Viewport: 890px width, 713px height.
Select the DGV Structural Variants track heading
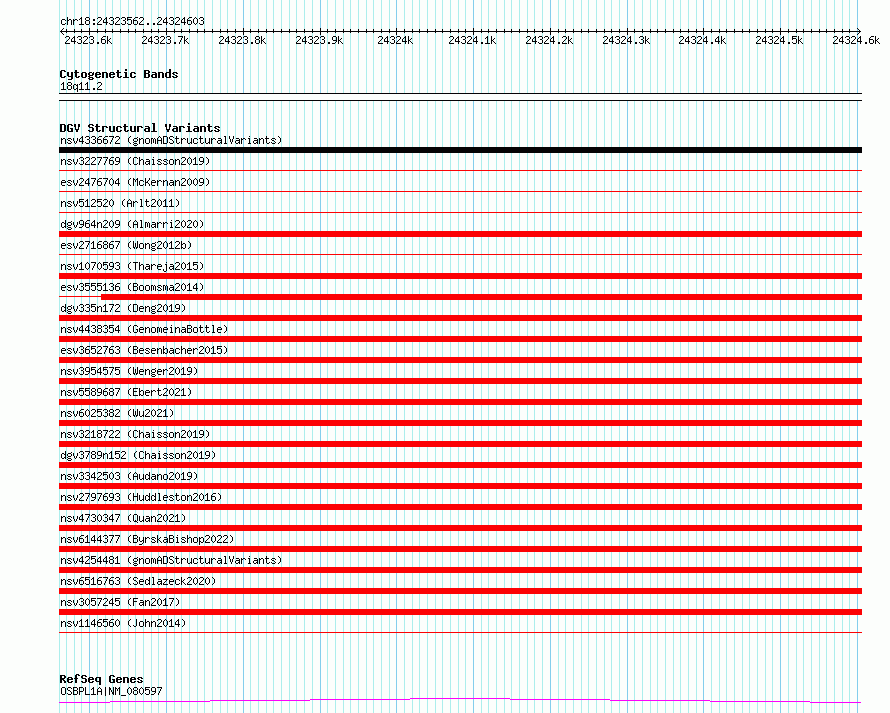(x=140, y=128)
